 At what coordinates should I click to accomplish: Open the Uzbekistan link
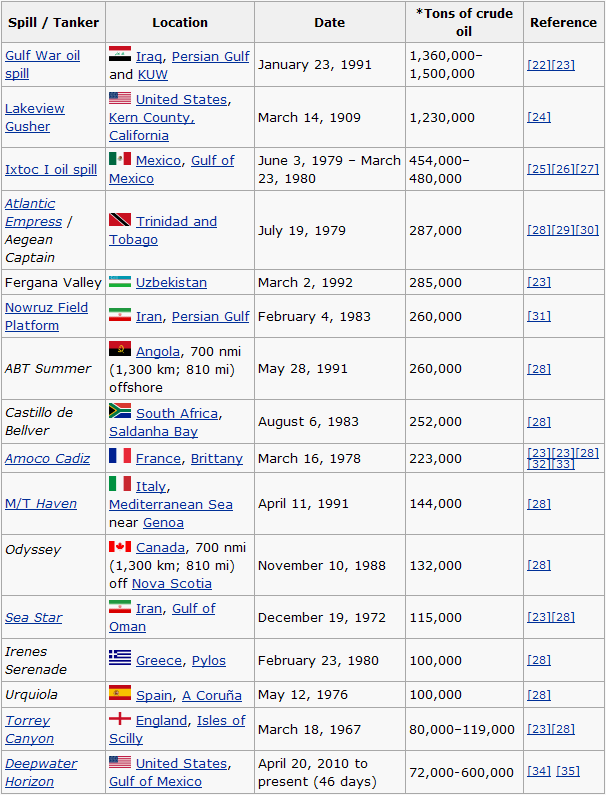tap(171, 282)
